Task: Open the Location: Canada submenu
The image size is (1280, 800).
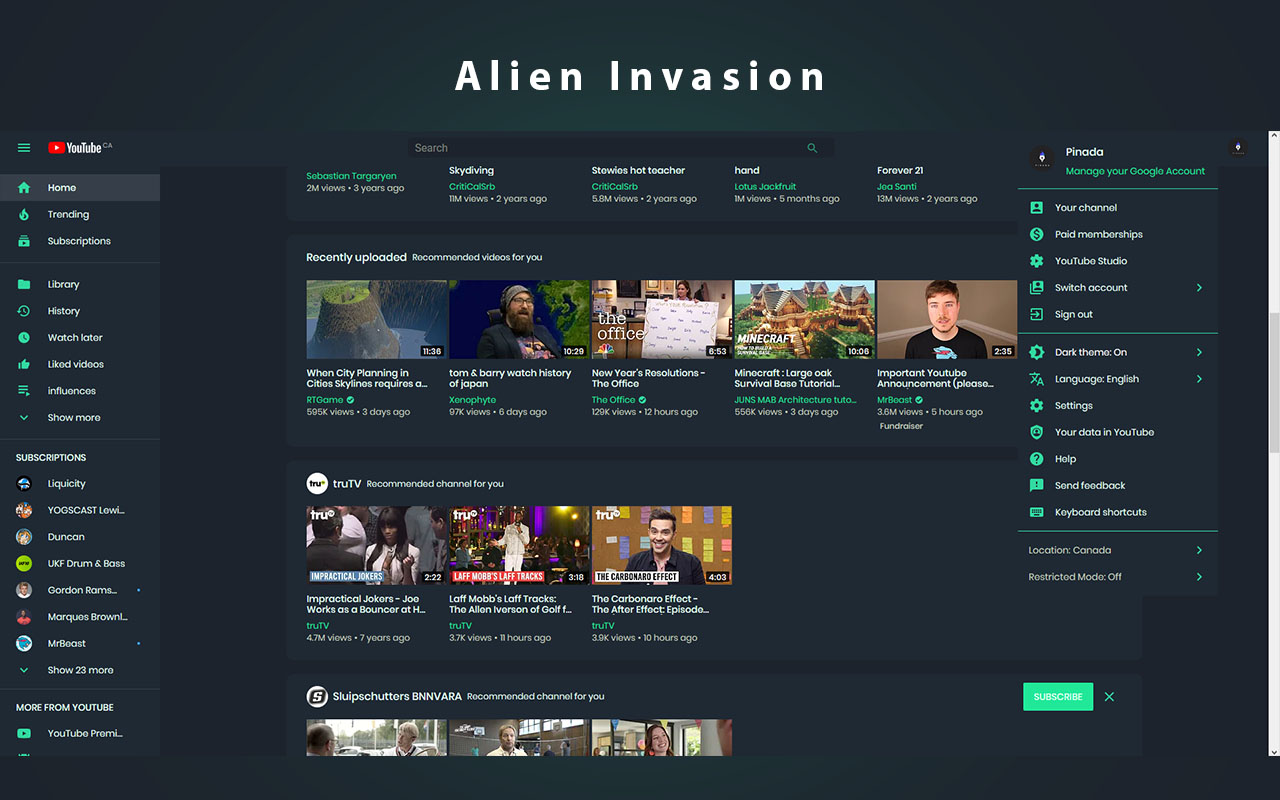Action: point(1117,550)
